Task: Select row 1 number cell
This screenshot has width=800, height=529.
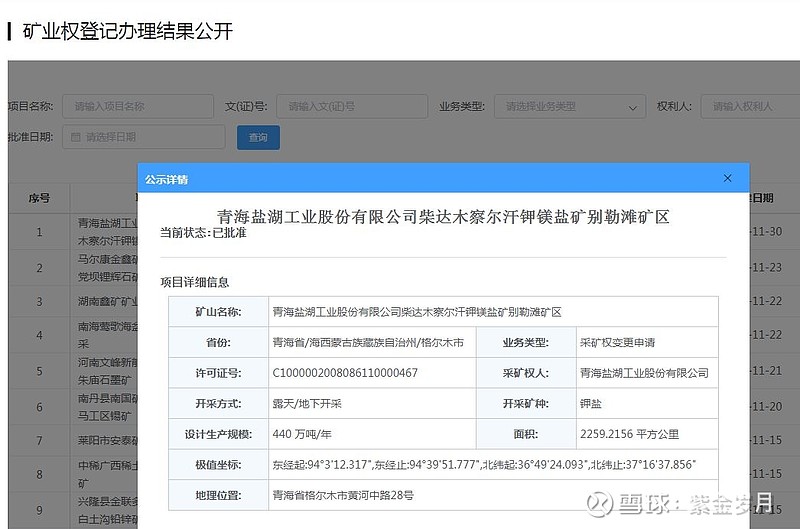Action: coord(39,232)
